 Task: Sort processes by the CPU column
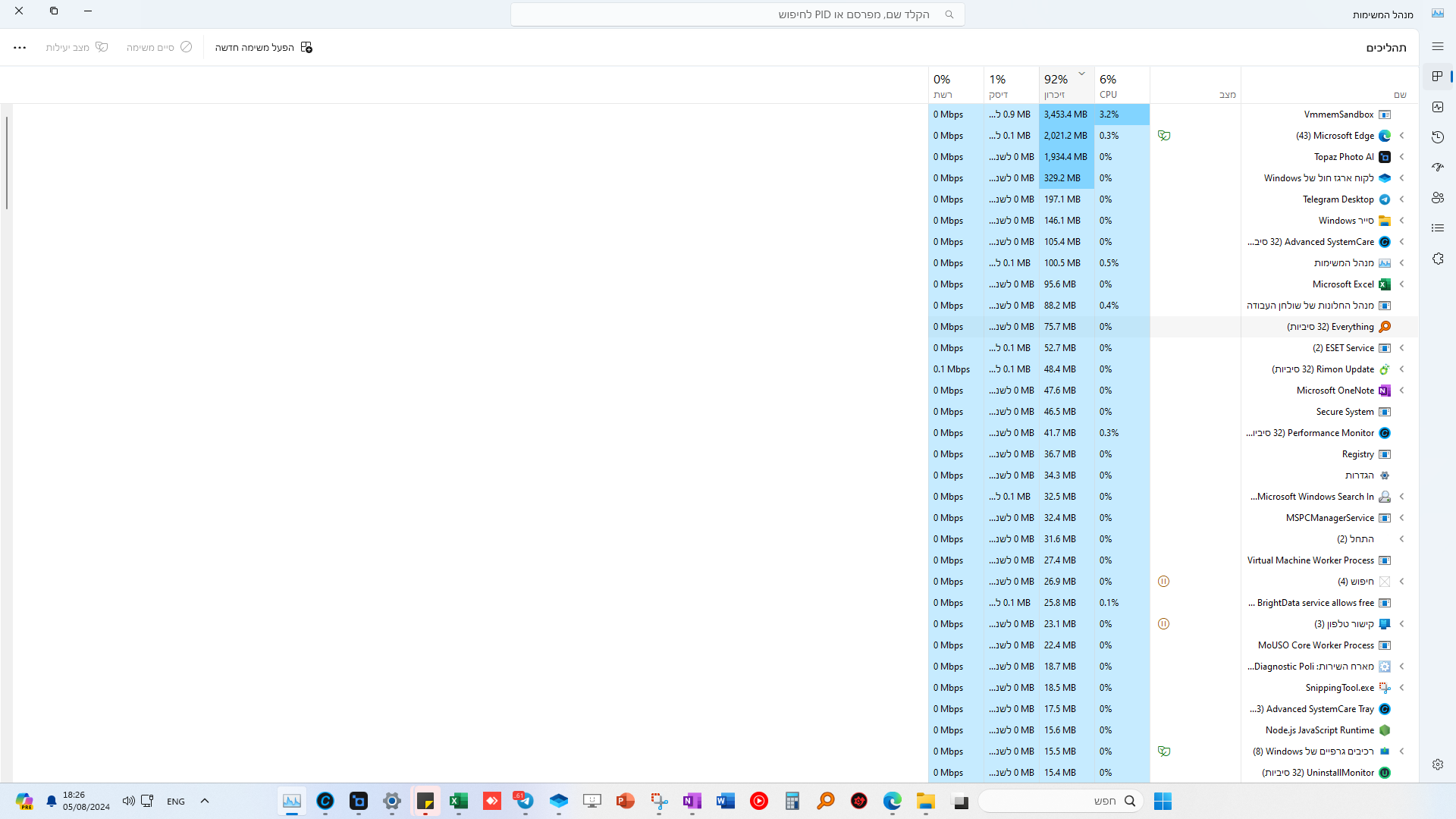1122,85
